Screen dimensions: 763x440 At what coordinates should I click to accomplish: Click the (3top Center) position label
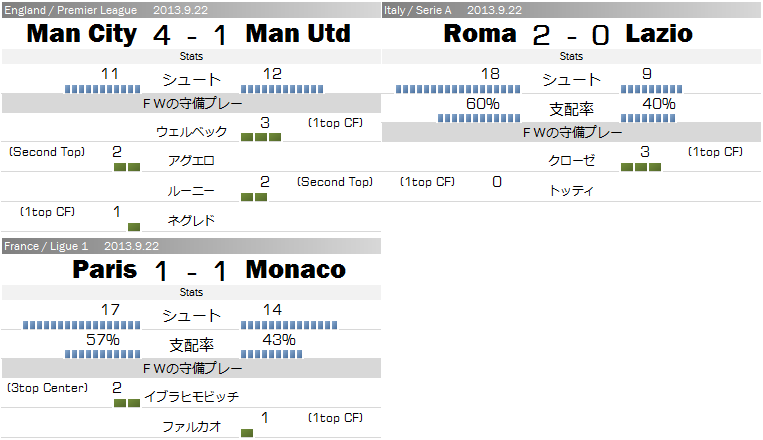[47, 388]
